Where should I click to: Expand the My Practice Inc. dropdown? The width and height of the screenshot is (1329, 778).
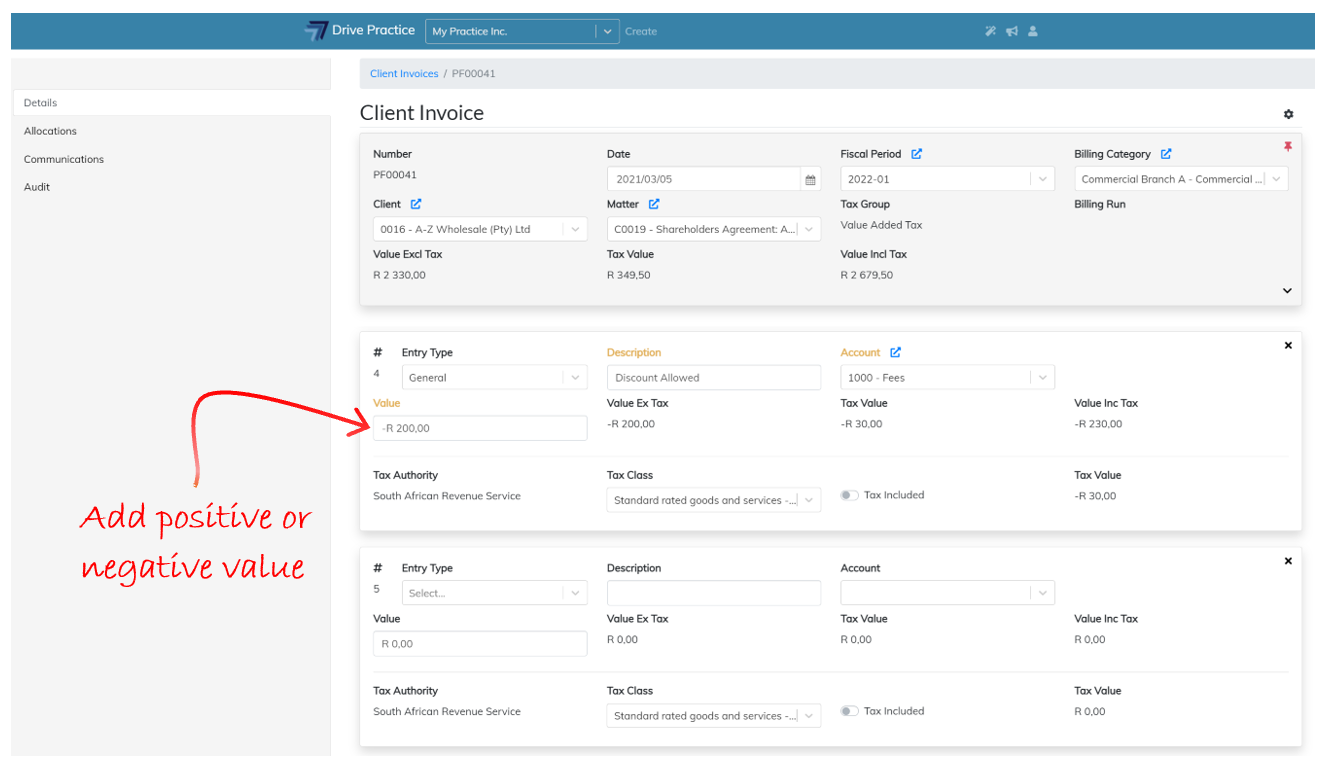coord(607,31)
